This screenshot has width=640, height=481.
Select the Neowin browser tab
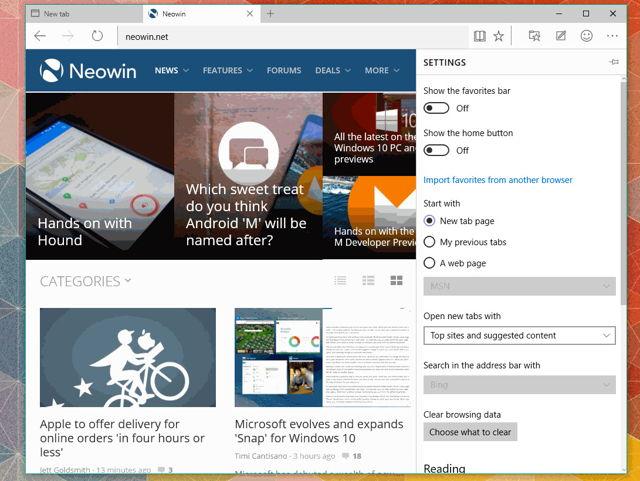(196, 14)
